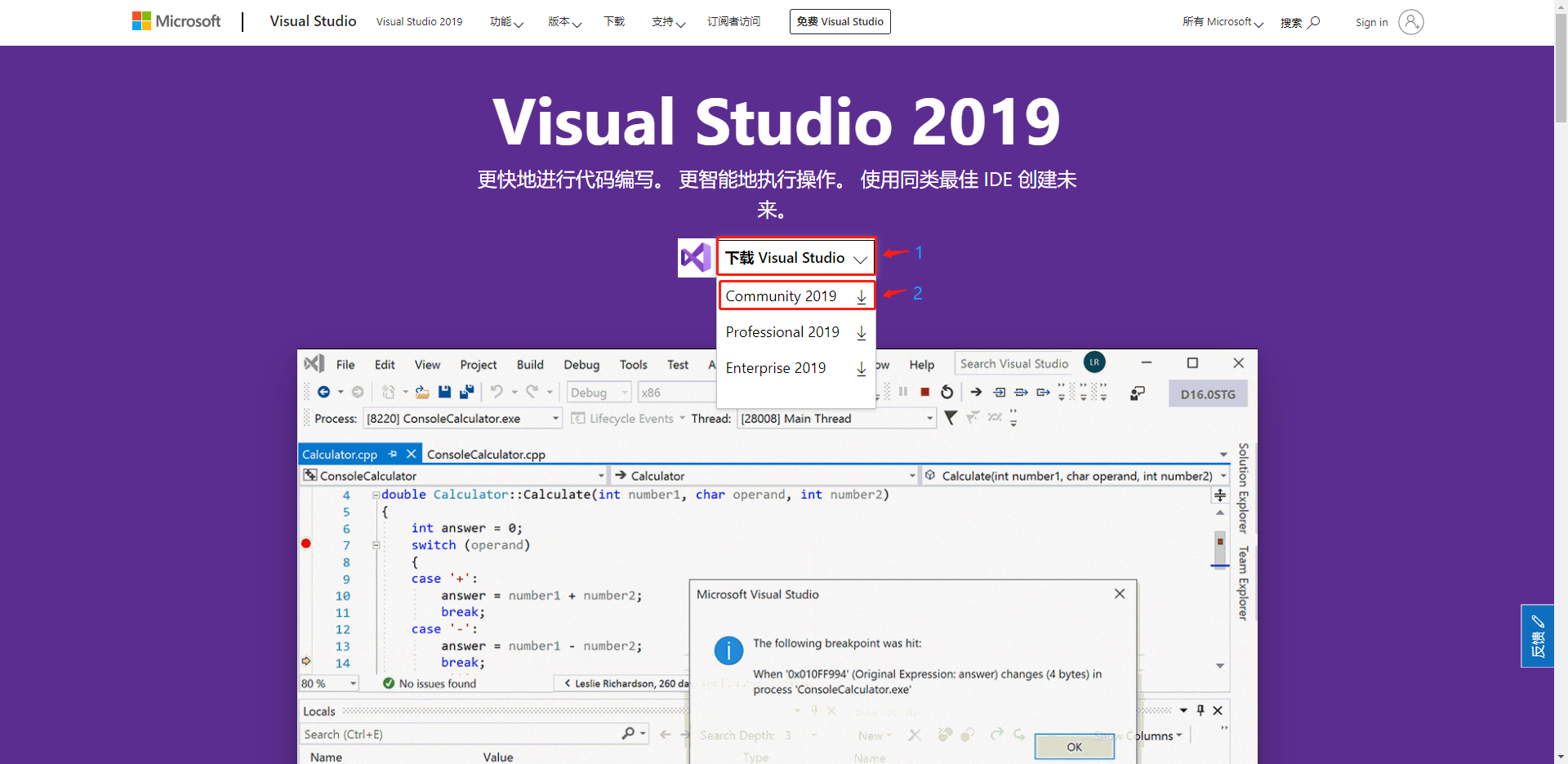Click download arrow beside Community 2019
This screenshot has width=1568, height=764.
(861, 296)
